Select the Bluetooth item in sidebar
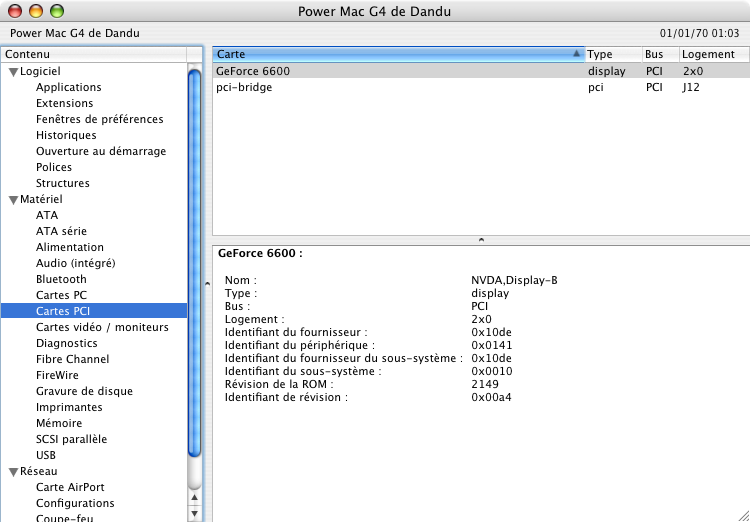 click(x=61, y=279)
